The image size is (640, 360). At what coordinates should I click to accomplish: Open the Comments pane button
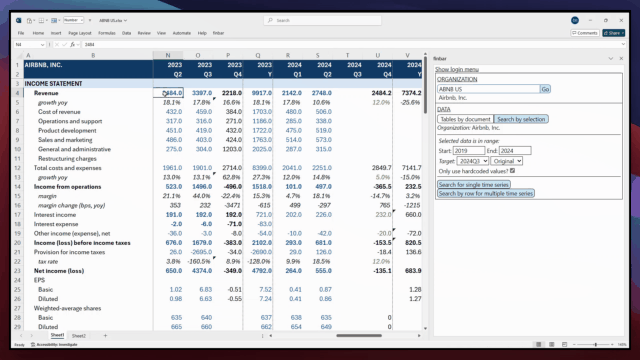coord(585,33)
